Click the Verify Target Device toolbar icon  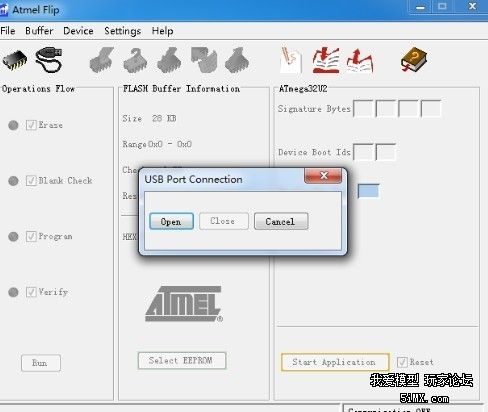point(204,59)
